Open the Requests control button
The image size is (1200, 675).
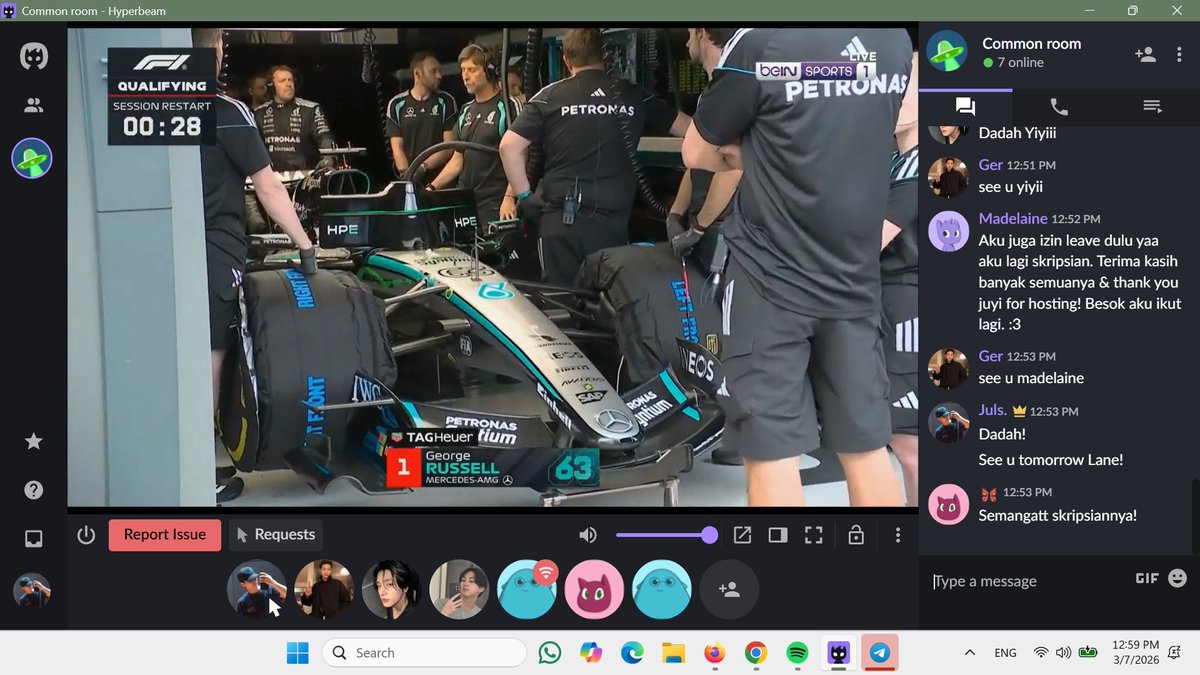[x=276, y=535]
